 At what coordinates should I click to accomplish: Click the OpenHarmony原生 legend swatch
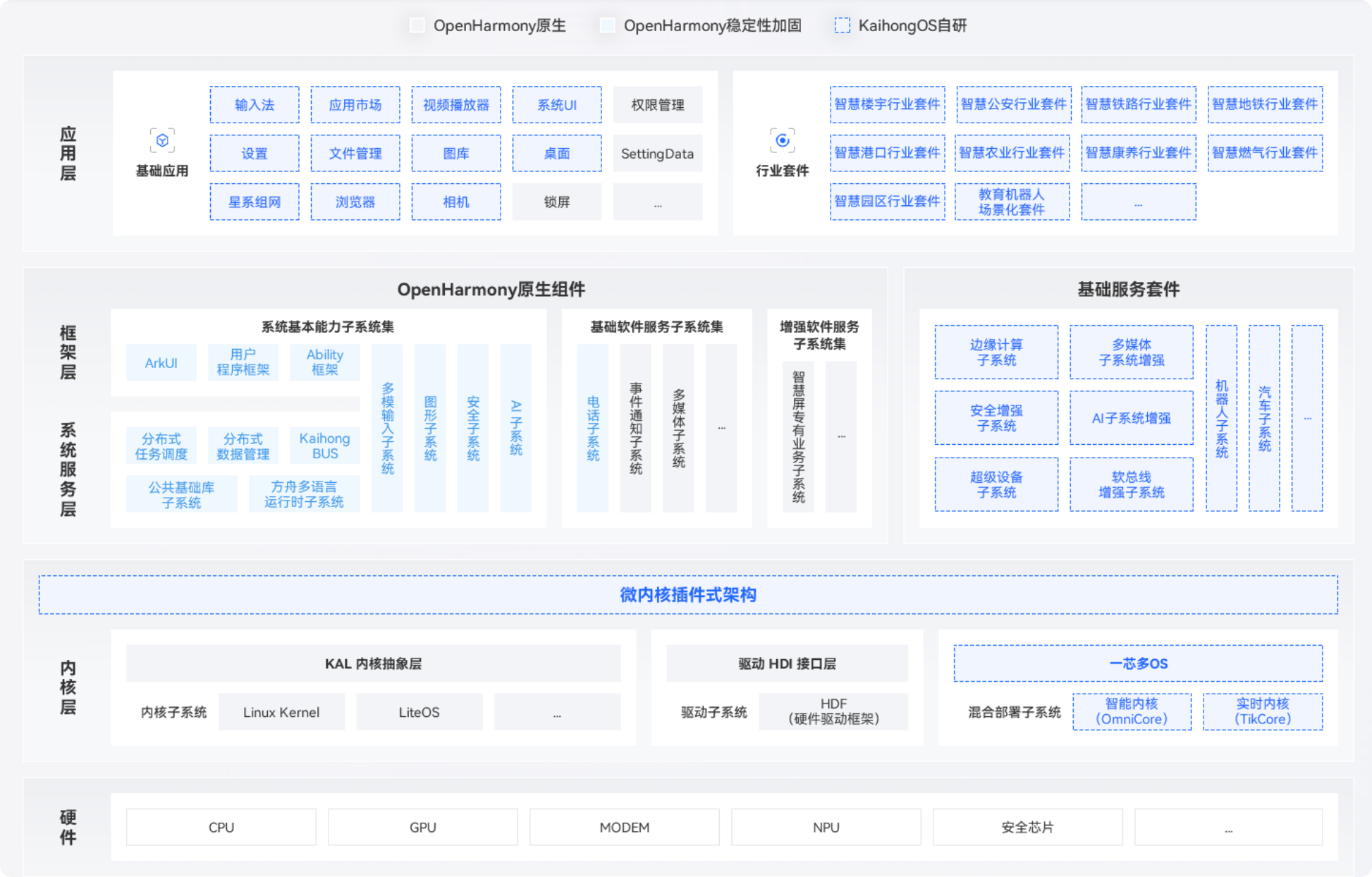[x=417, y=25]
